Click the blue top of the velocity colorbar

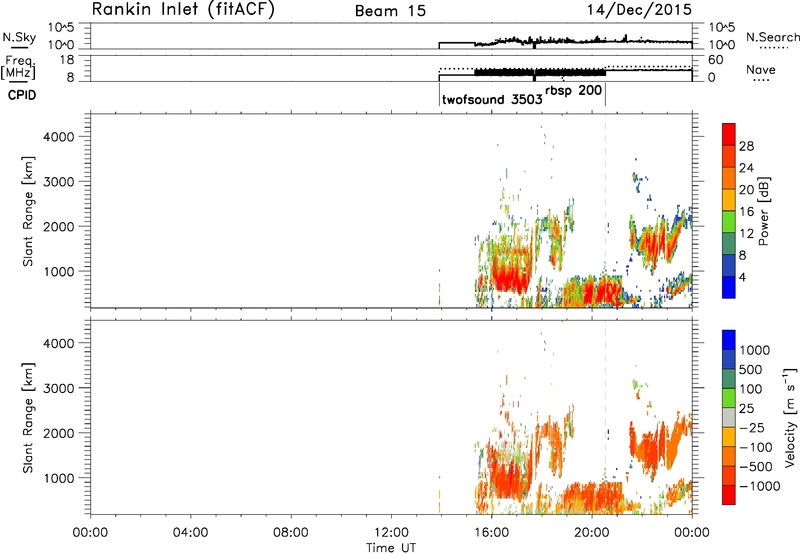[729, 340]
